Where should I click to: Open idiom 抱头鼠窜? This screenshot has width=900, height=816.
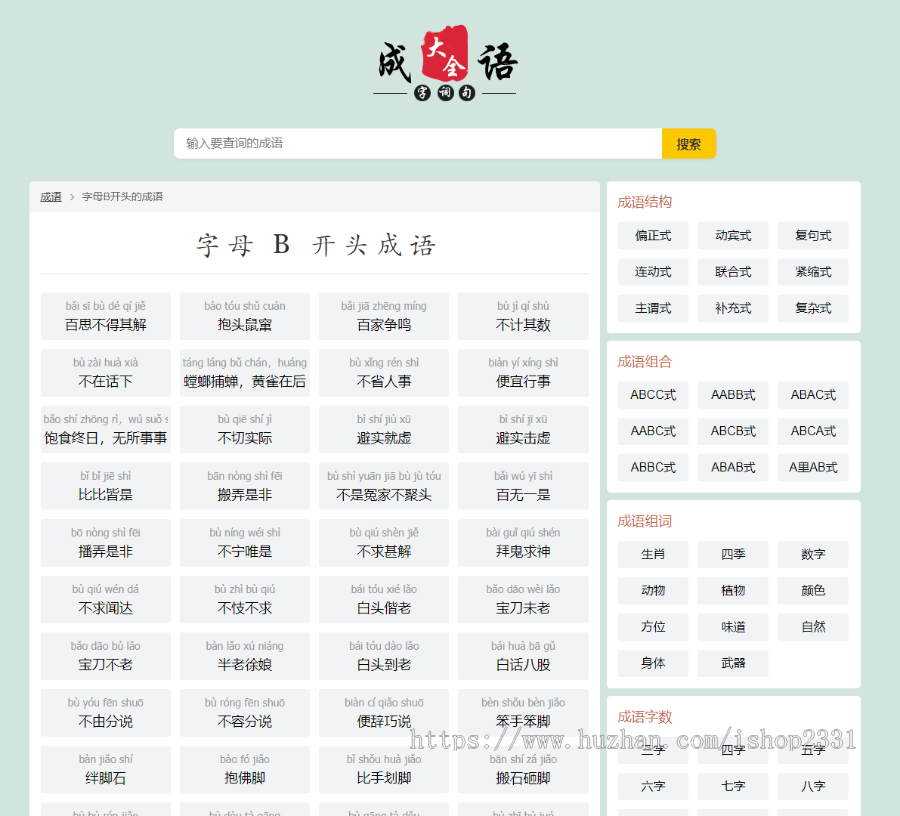point(245,316)
